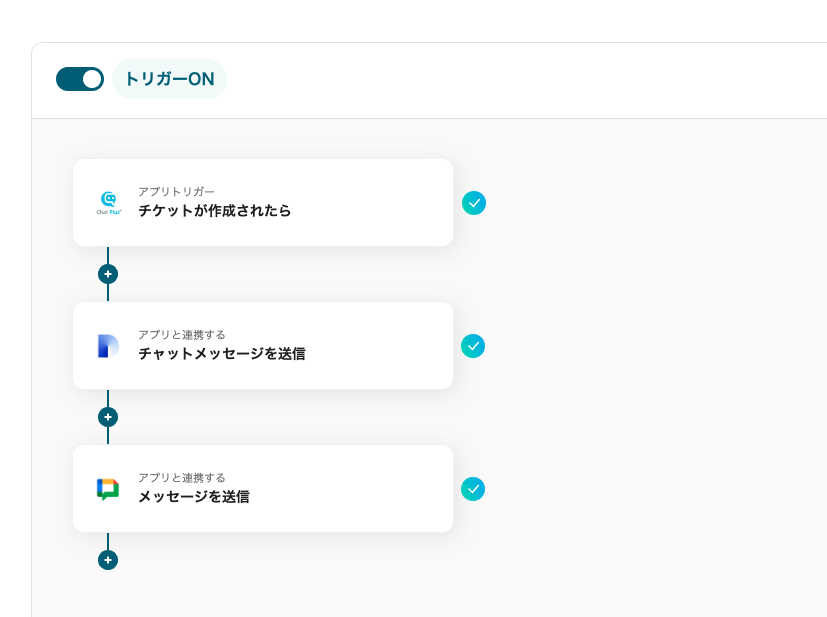Add step below the チャットメッセージを送信 card
Screen dimensions: 827x617
click(x=108, y=417)
